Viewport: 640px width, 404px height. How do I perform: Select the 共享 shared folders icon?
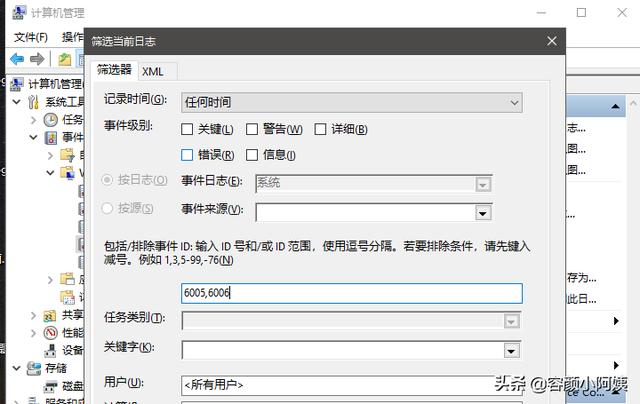pos(50,315)
